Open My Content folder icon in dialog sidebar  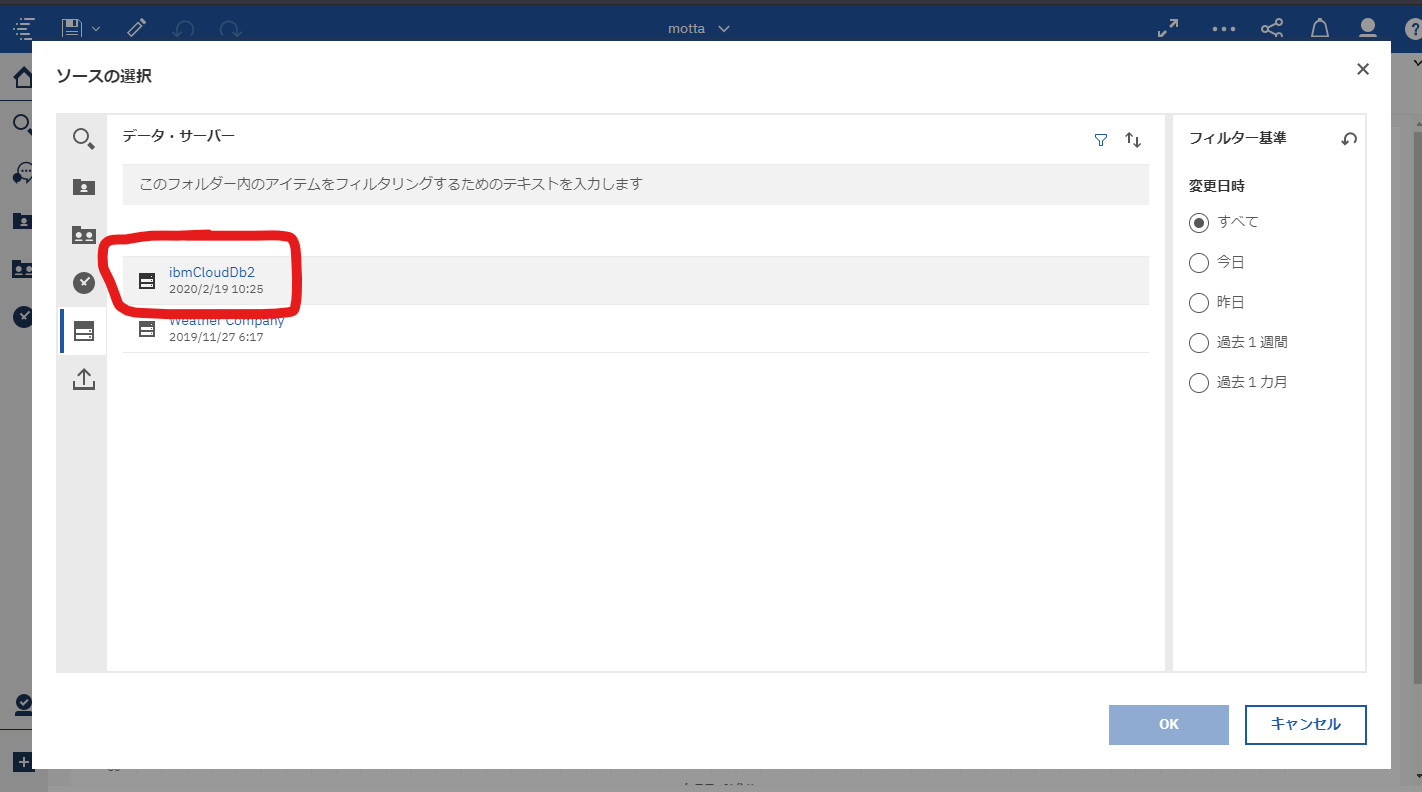coord(84,187)
